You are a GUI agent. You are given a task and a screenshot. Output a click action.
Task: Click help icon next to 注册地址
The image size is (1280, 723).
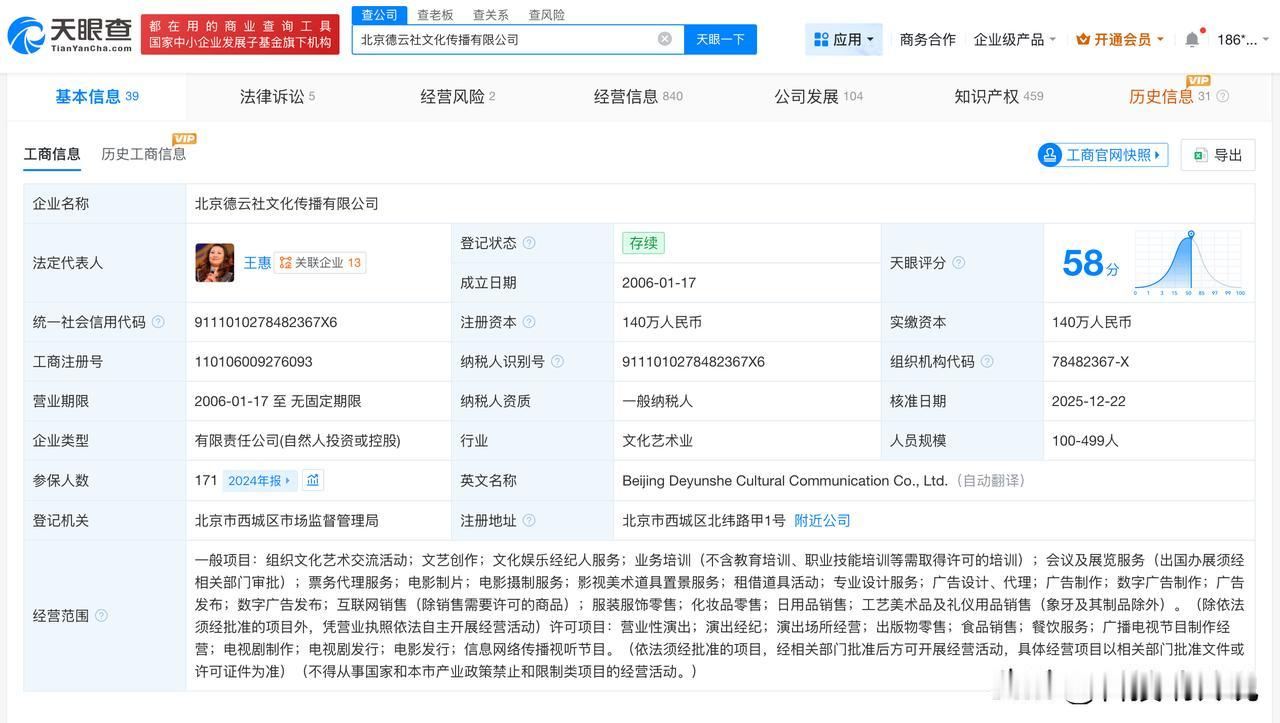[529, 521]
